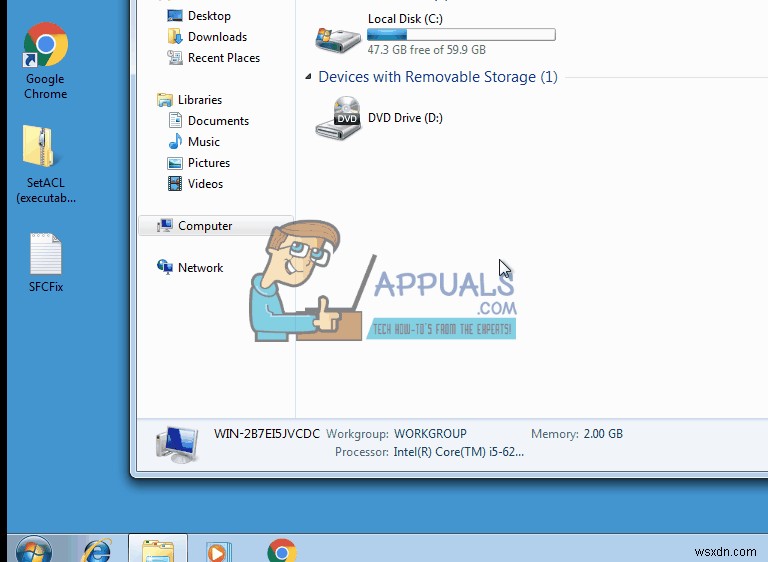This screenshot has height=562, width=768.
Task: Click the computer icon in details pane
Action: pyautogui.click(x=177, y=444)
